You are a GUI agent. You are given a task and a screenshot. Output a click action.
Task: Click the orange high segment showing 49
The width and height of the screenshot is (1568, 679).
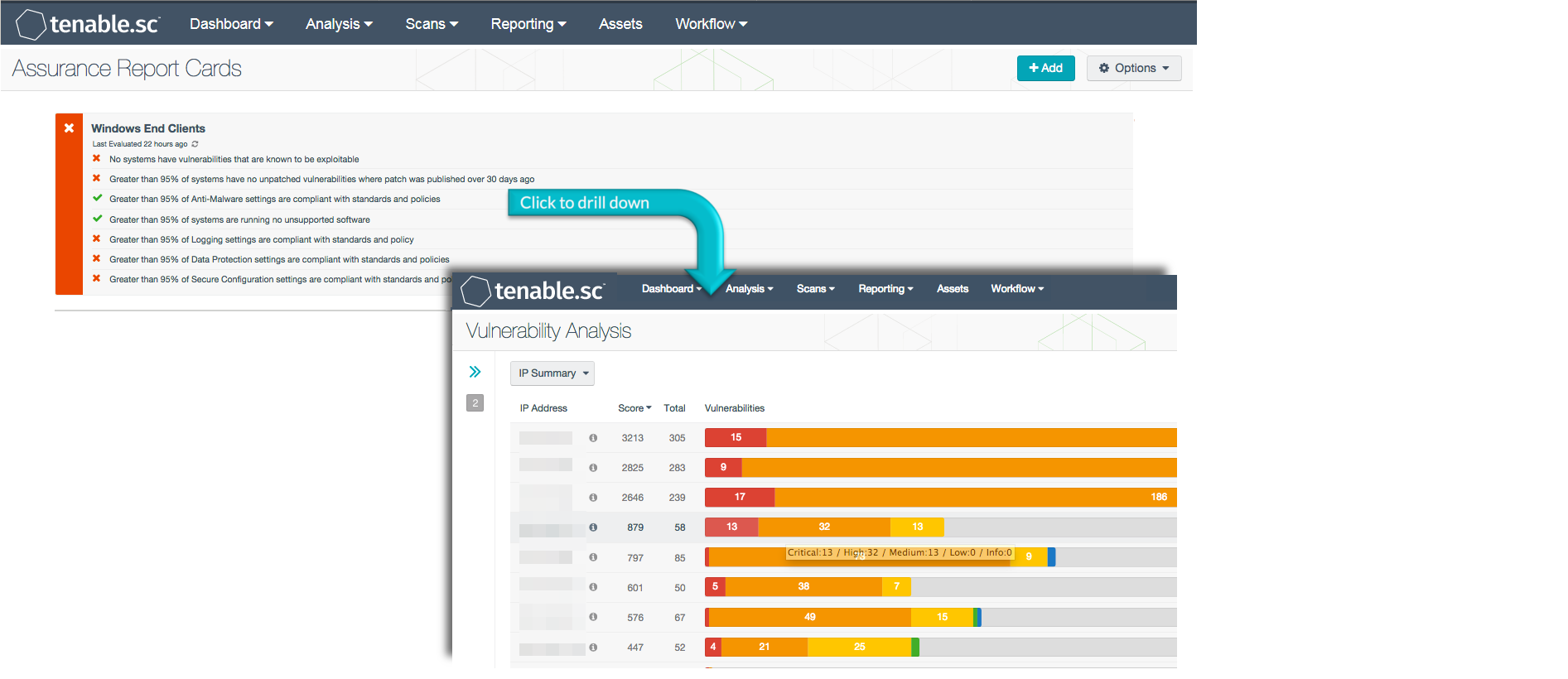click(x=810, y=617)
